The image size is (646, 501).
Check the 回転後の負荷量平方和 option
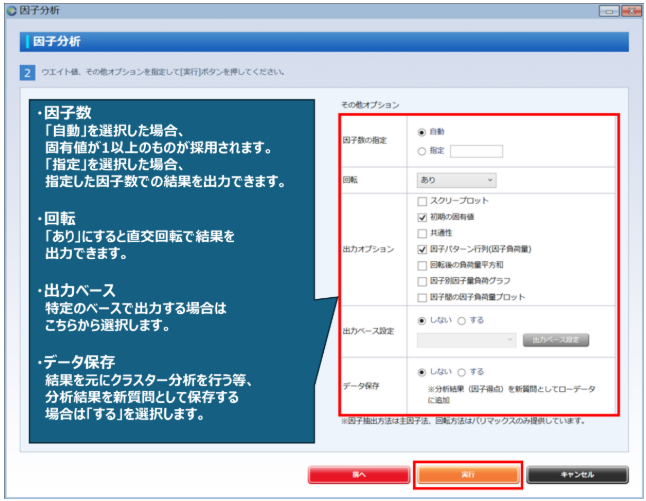(x=422, y=265)
